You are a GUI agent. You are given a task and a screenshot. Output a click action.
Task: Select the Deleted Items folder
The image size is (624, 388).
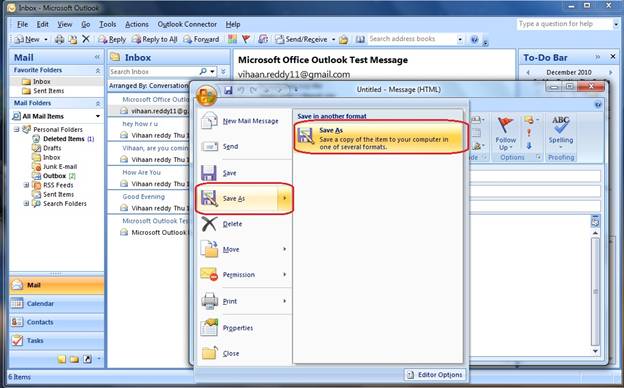coord(63,139)
